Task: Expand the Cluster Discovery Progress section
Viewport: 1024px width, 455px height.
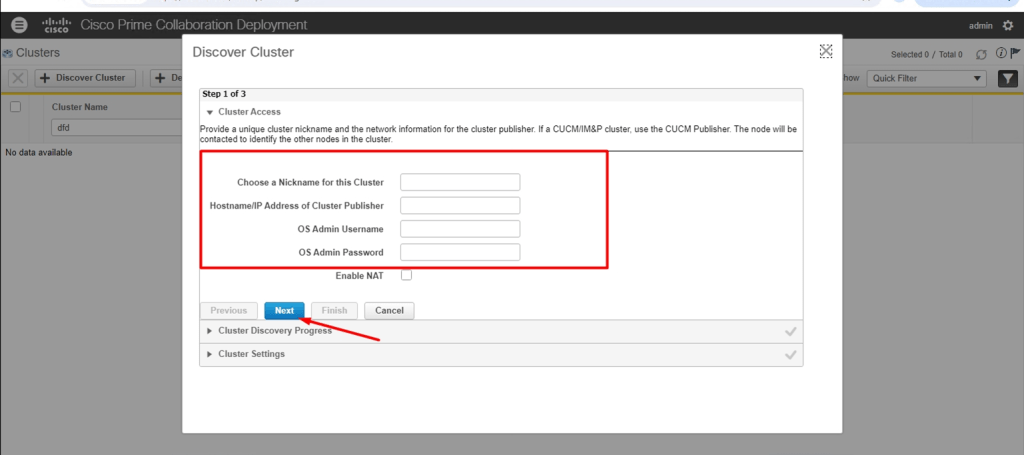Action: click(x=210, y=331)
